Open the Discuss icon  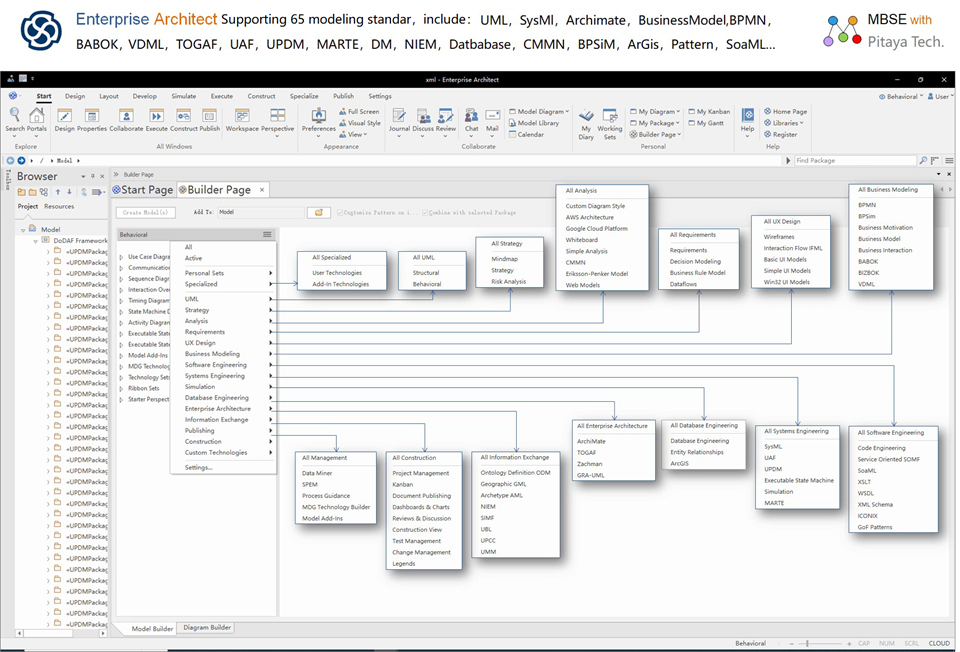click(x=423, y=115)
